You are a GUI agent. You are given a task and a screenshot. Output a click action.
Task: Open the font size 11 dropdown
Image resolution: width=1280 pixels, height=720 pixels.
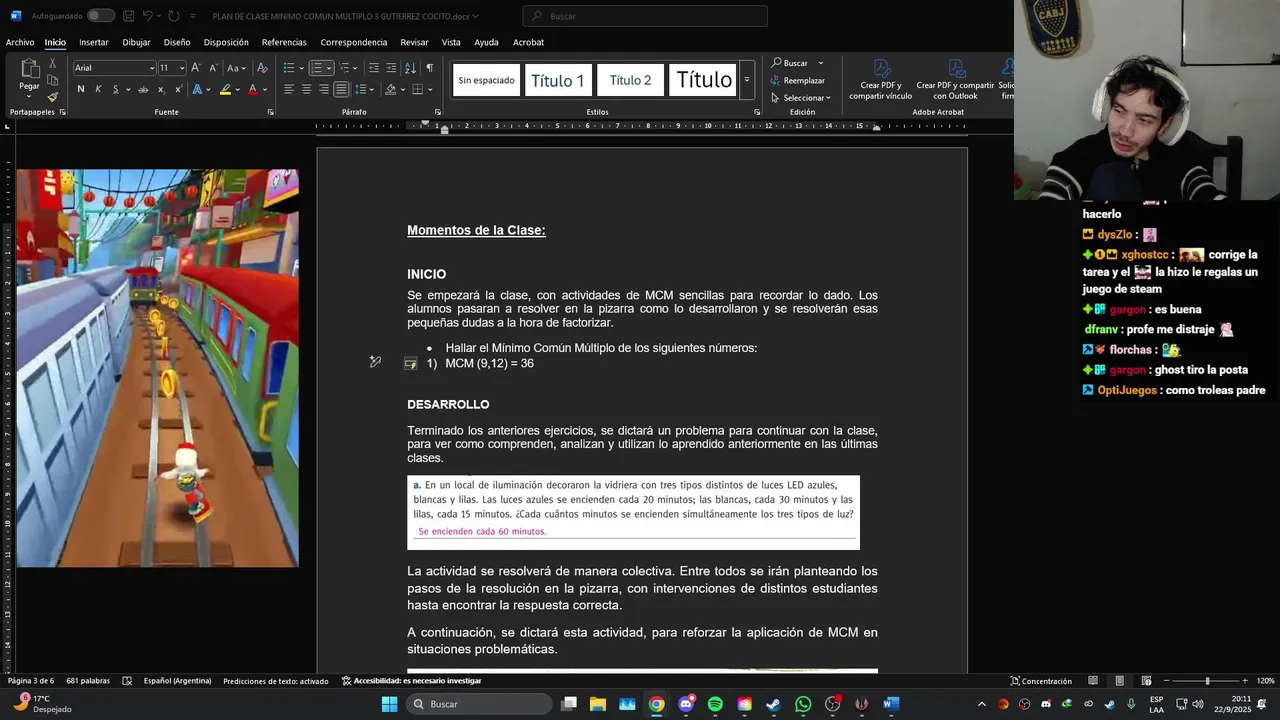tap(182, 68)
